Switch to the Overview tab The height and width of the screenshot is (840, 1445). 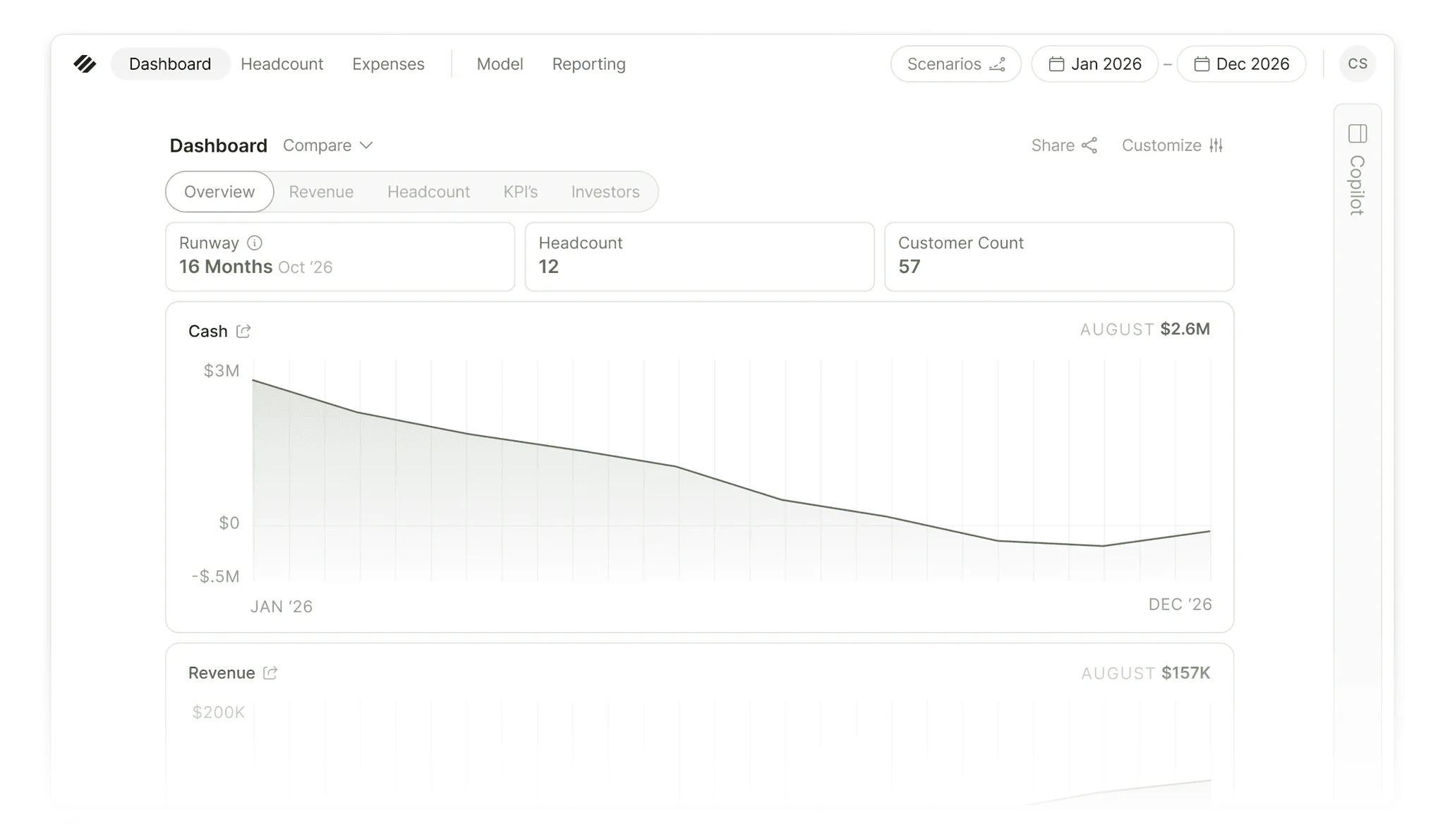point(219,192)
